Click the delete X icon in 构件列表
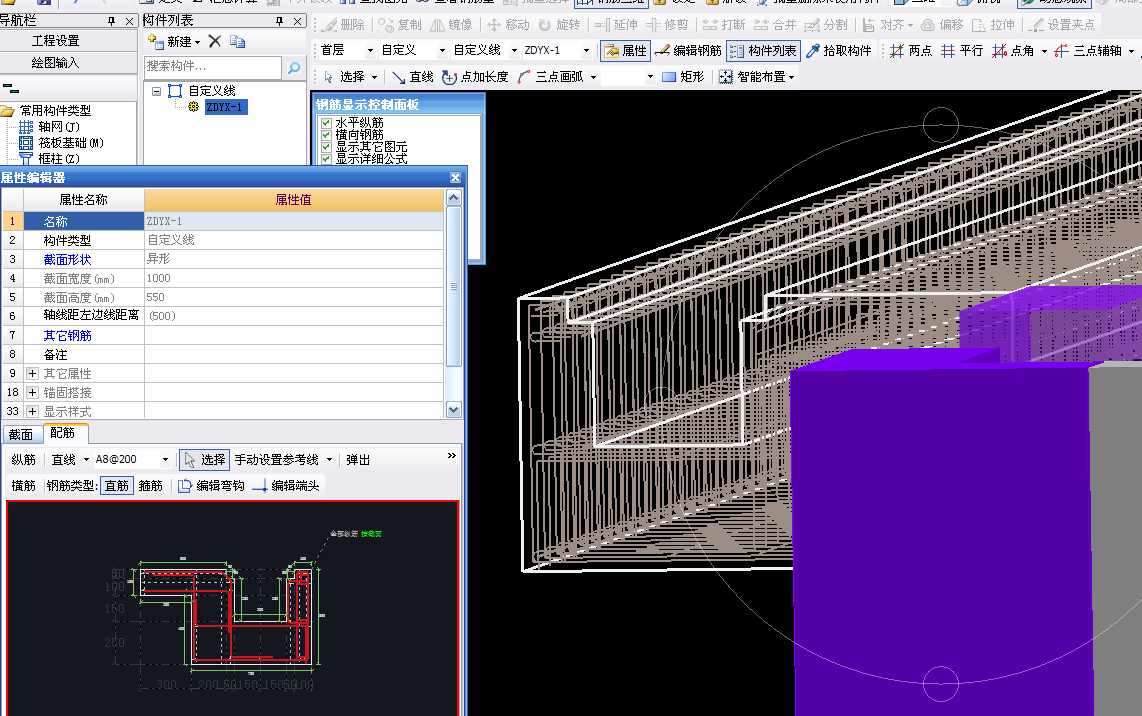Screen dimensions: 1142x716 point(215,42)
